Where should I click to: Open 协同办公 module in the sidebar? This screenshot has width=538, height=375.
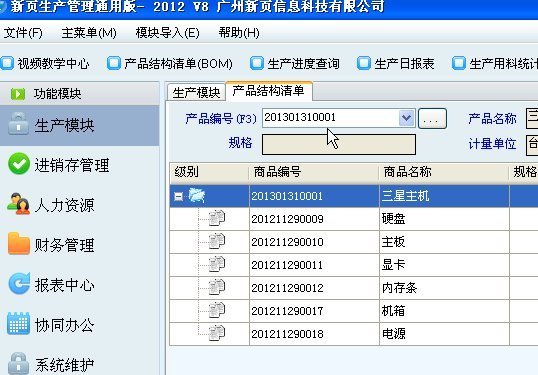(x=64, y=326)
